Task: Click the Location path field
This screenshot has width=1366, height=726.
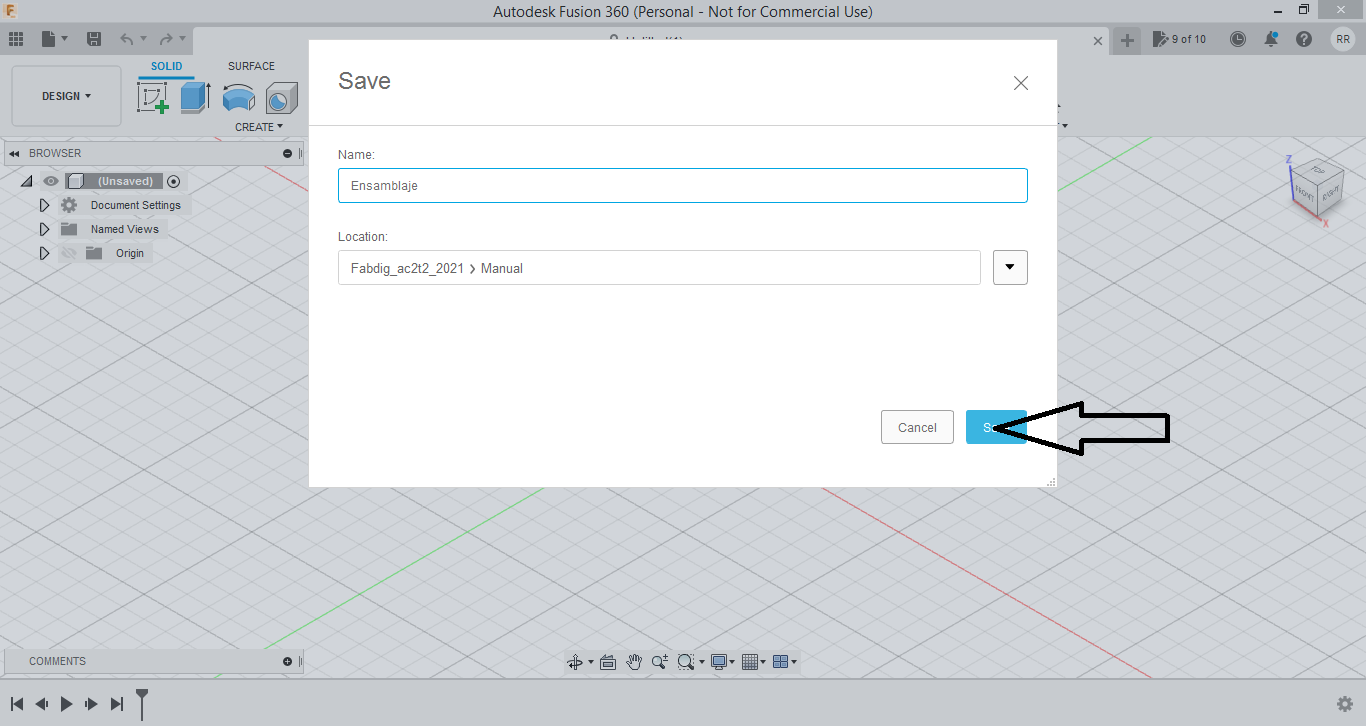Action: coord(659,267)
